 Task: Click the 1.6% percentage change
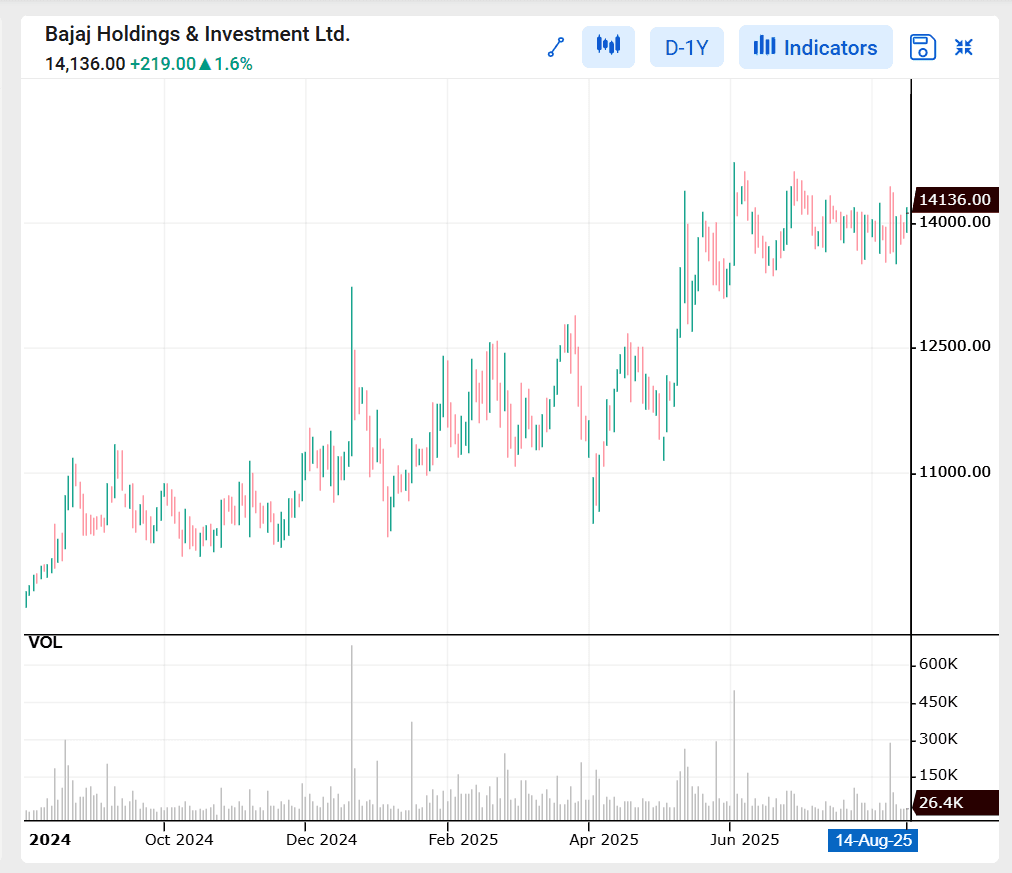233,64
